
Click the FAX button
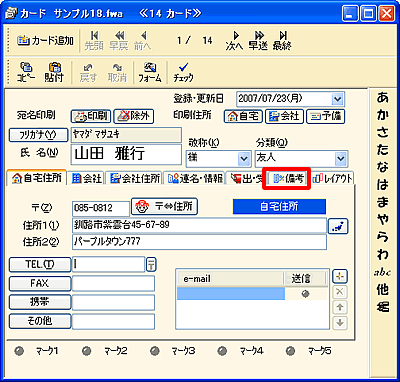[40, 284]
